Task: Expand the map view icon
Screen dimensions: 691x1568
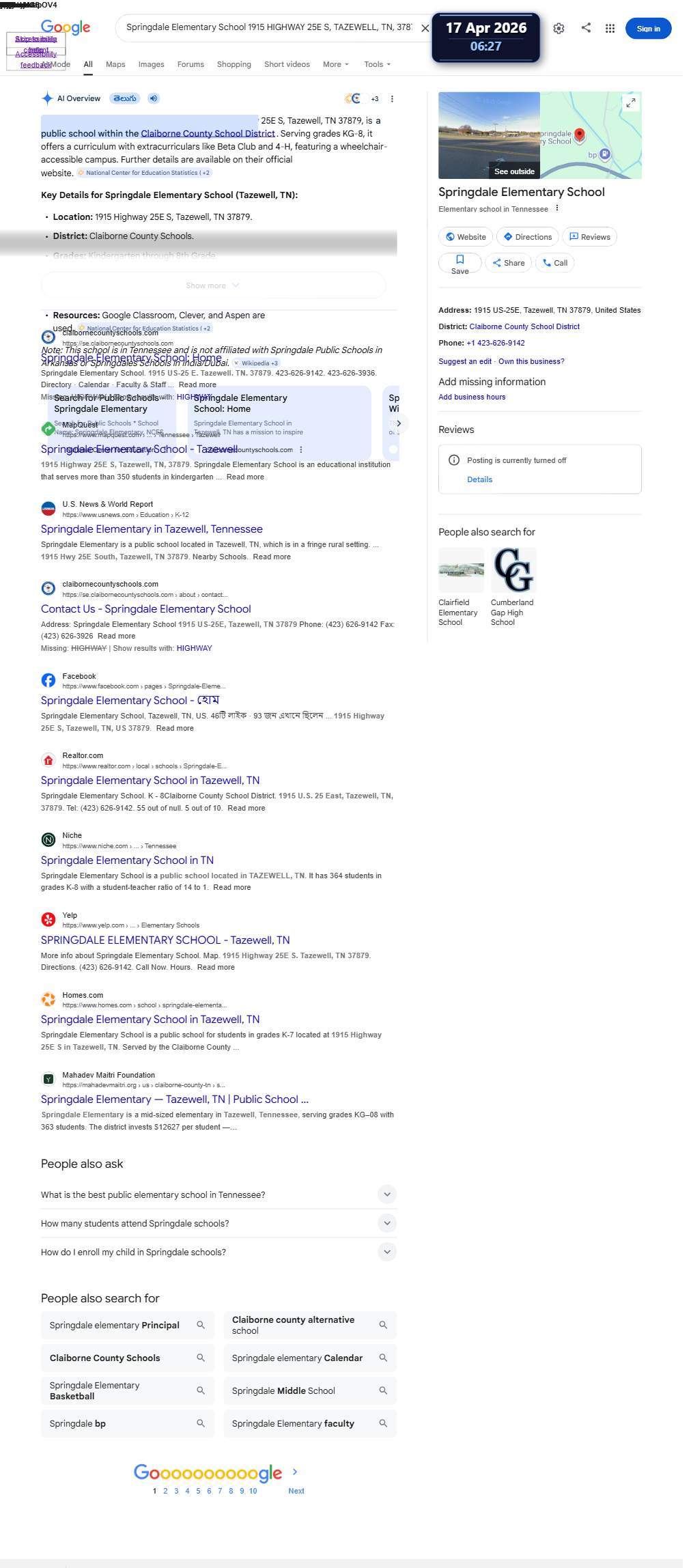Action: (x=631, y=102)
